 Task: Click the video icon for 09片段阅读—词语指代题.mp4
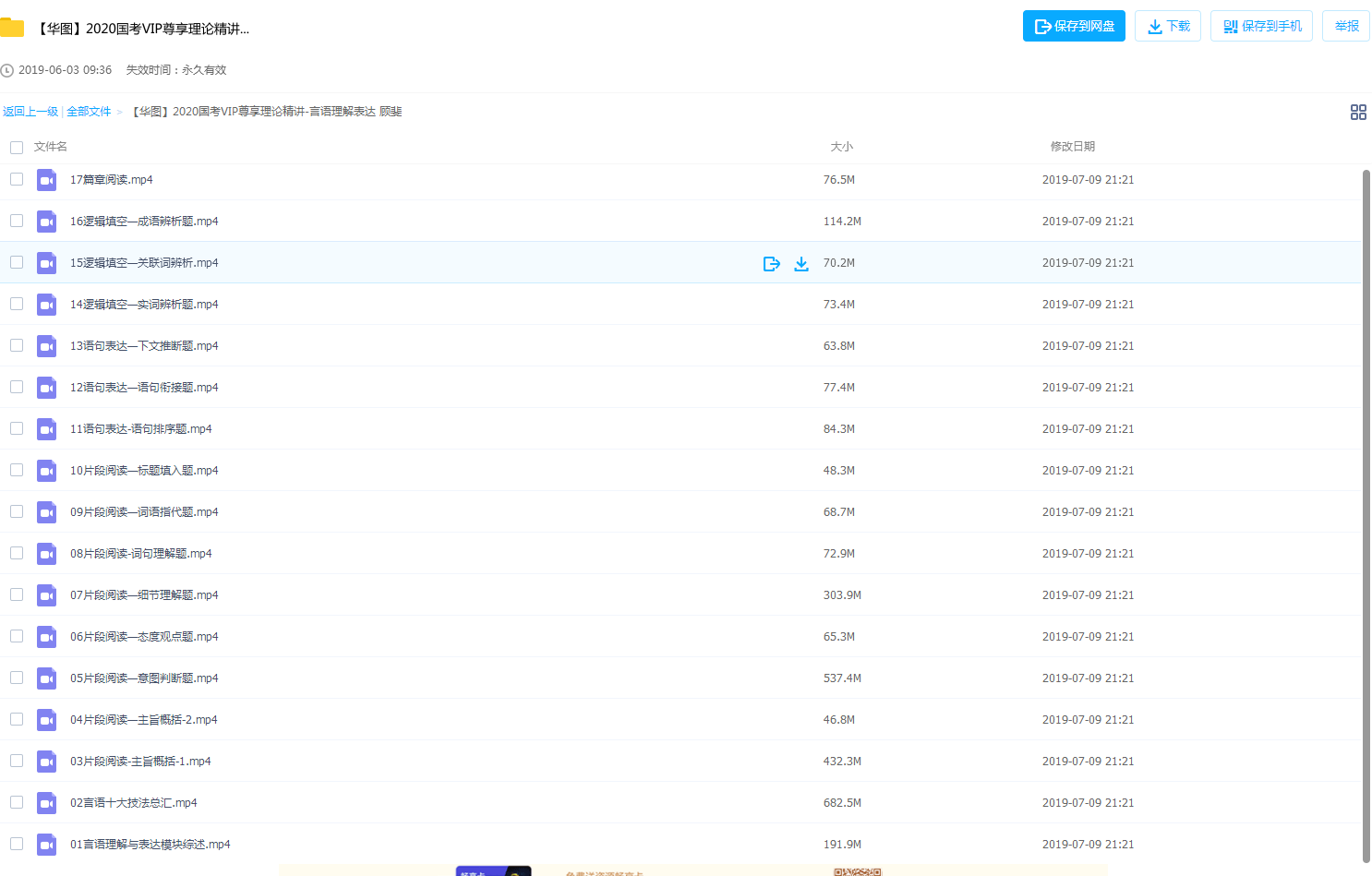(47, 512)
